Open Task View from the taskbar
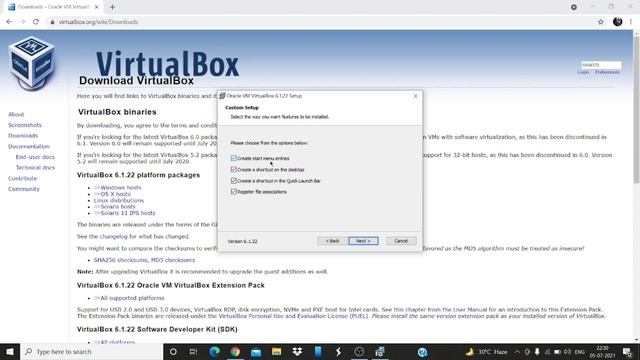640x360 pixels. pyautogui.click(x=193, y=351)
